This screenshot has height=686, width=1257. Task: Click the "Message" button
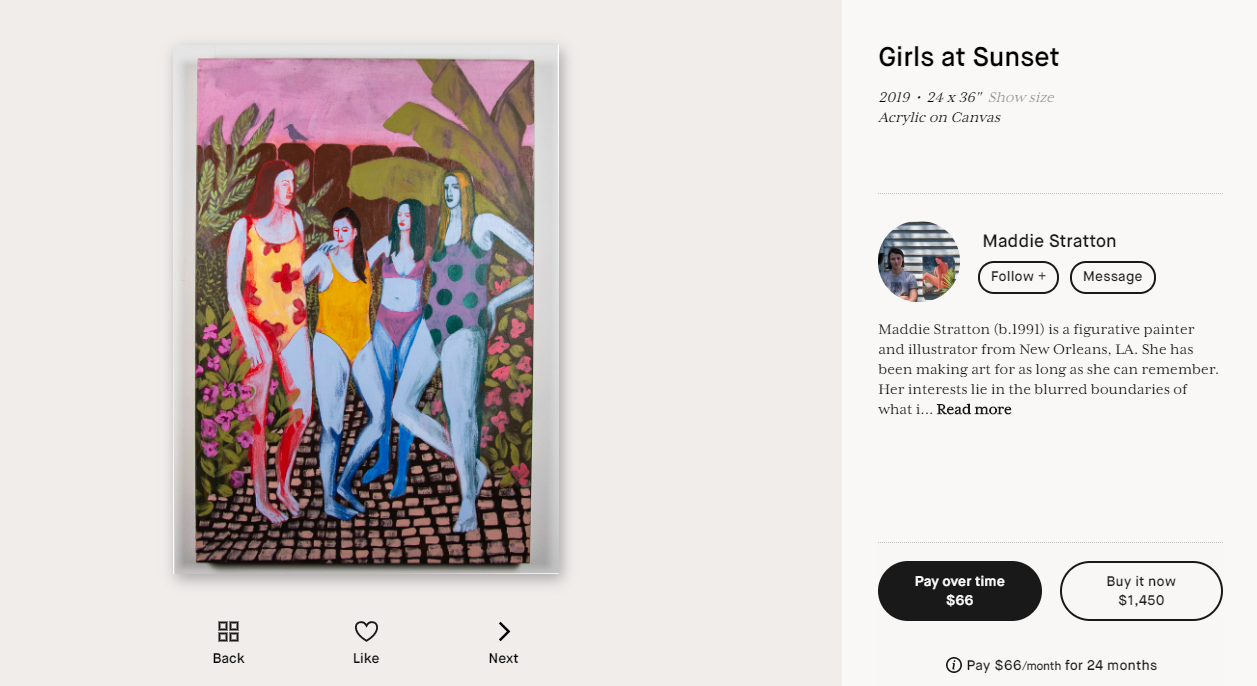[1112, 277]
